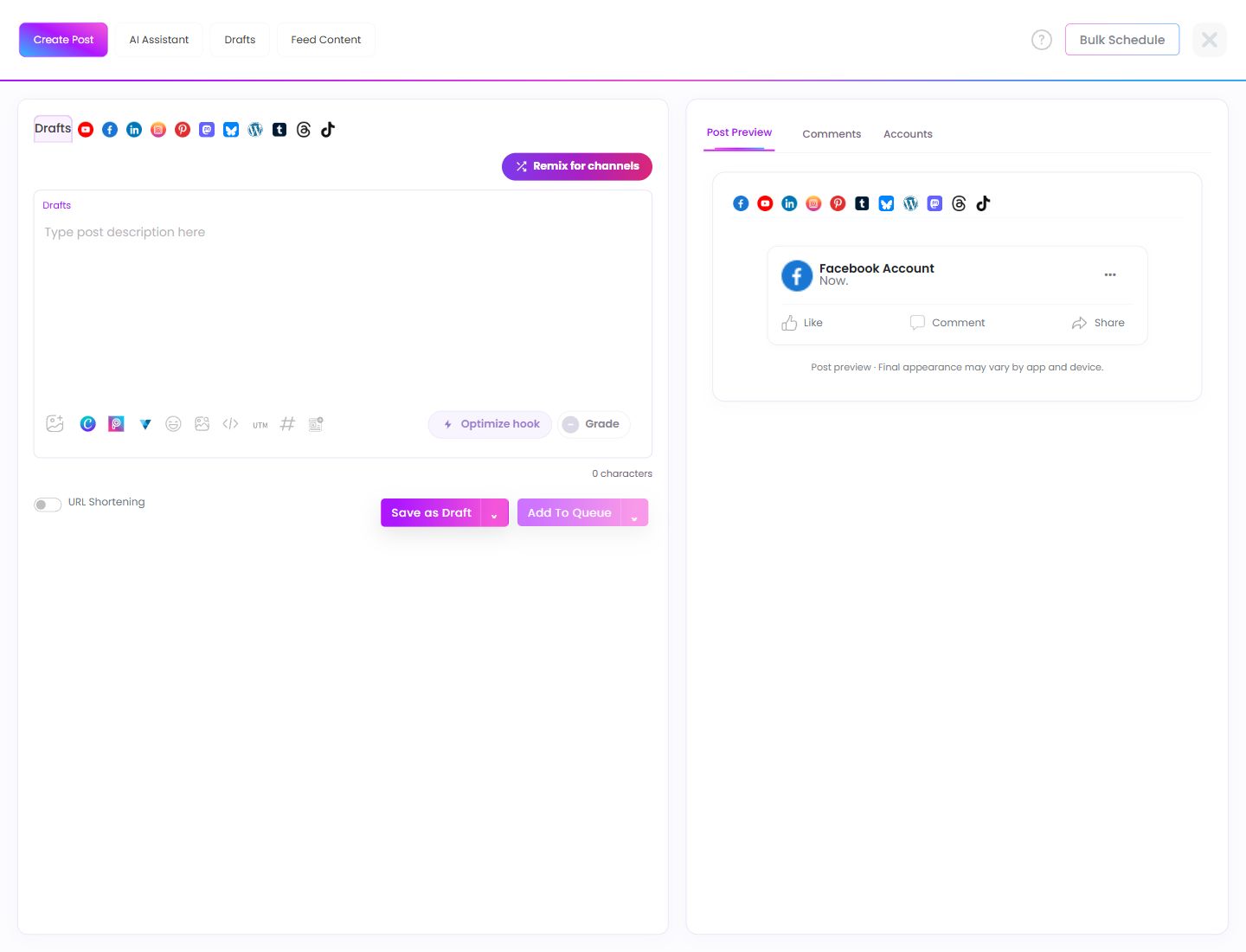Screen dimensions: 1246x952
Task: Expand the Add To Queue dropdown arrow
Action: 634,513
